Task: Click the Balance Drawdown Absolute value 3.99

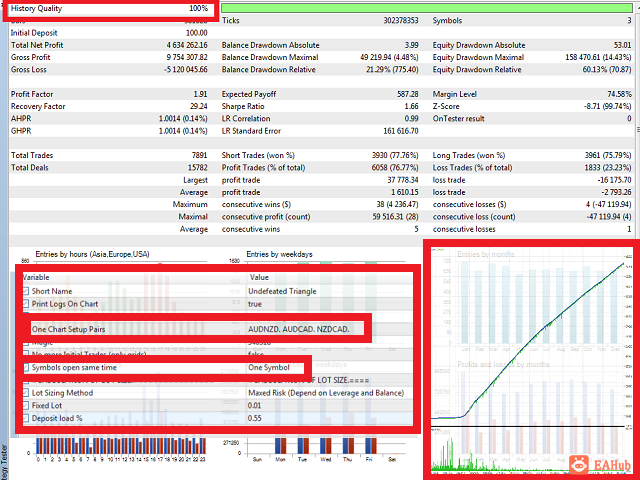Action: 412,45
